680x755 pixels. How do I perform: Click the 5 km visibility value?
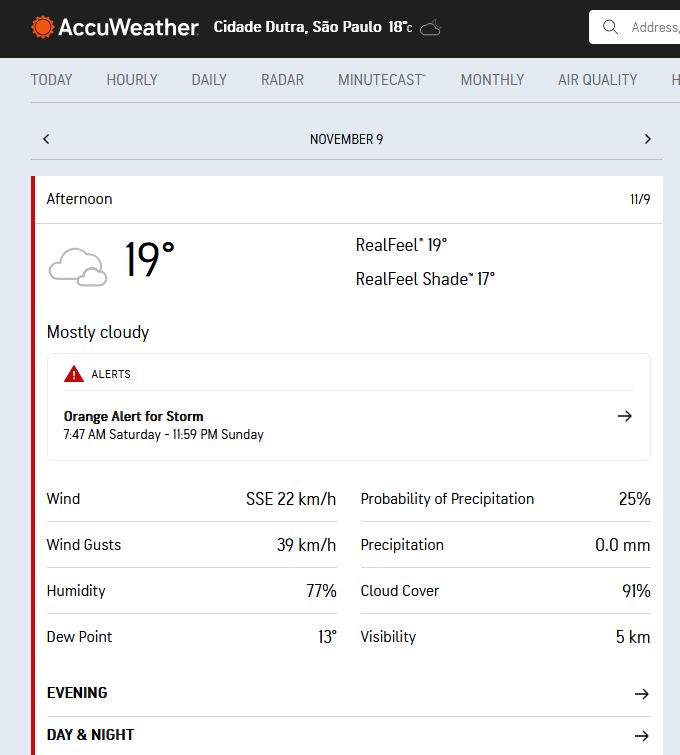(x=633, y=637)
